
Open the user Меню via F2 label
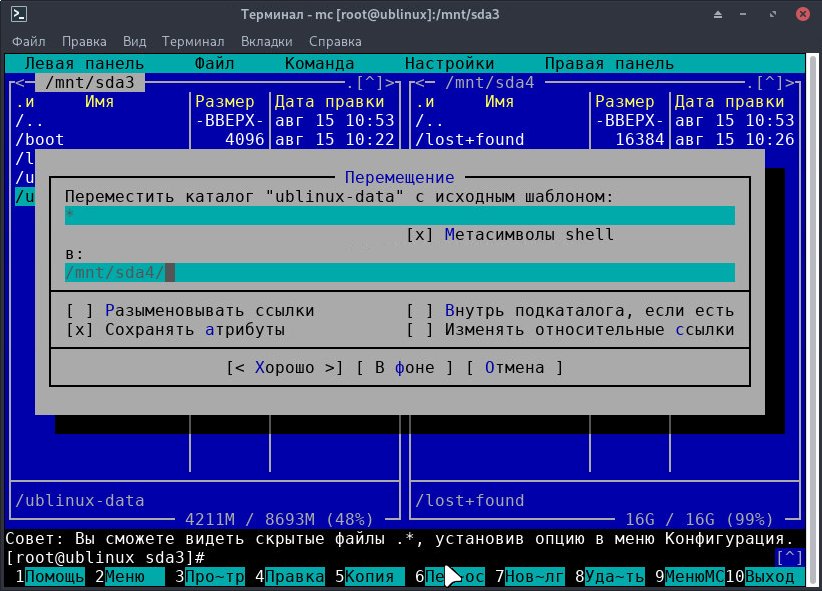[134, 576]
